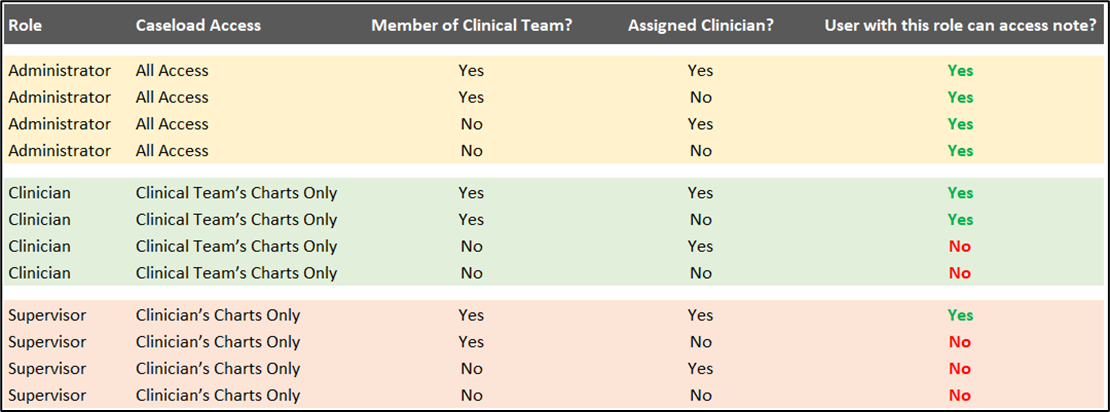Image resolution: width=1110 pixels, height=412 pixels.
Task: Click the 'User with this role can access note?' header
Action: click(960, 26)
